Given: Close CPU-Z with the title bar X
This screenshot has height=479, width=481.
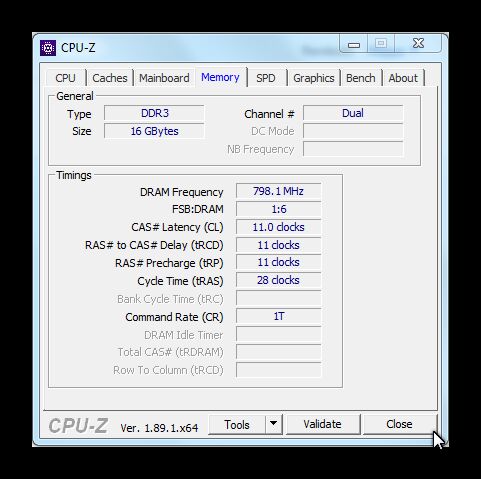Looking at the screenshot, I should coord(418,43).
